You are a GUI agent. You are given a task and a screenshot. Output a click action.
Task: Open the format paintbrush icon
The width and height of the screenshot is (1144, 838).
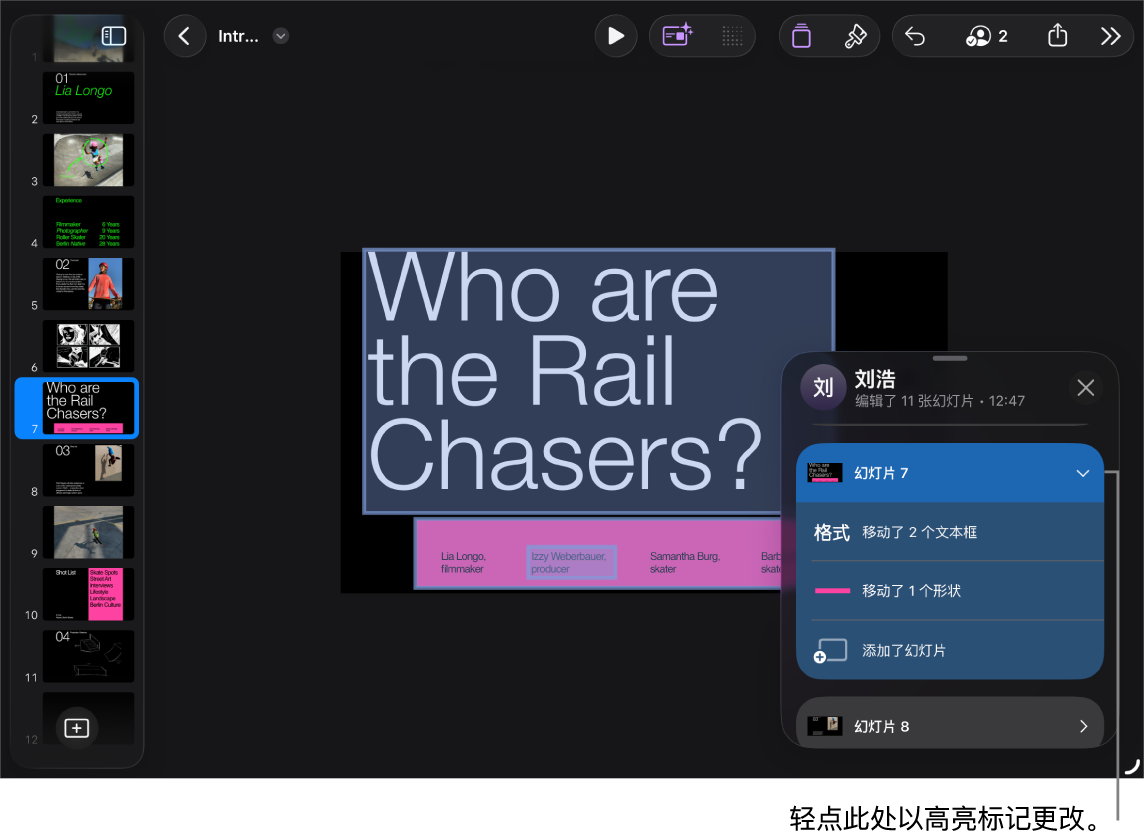click(855, 36)
